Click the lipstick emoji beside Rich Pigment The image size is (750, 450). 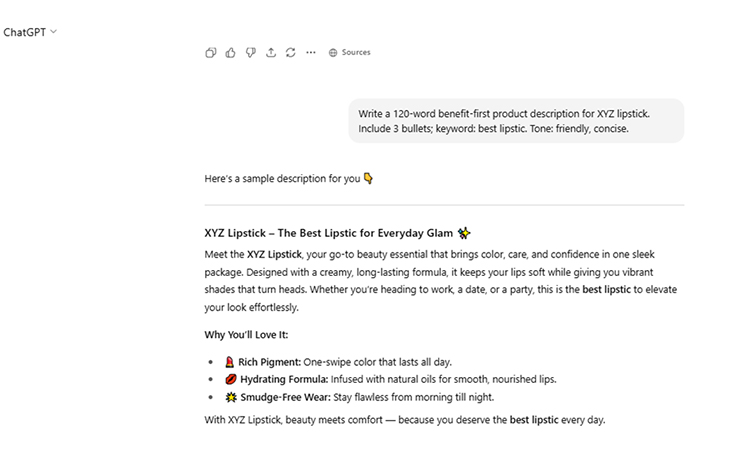229,361
